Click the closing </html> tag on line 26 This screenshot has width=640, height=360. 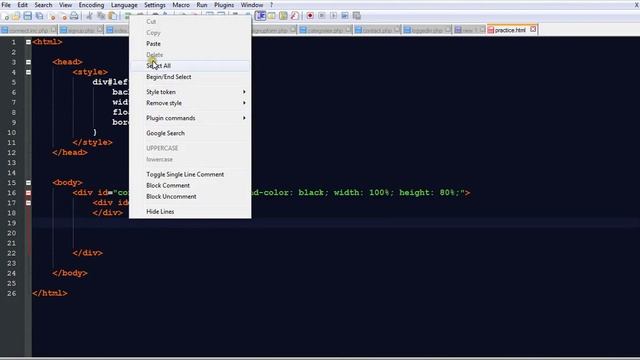(x=50, y=293)
